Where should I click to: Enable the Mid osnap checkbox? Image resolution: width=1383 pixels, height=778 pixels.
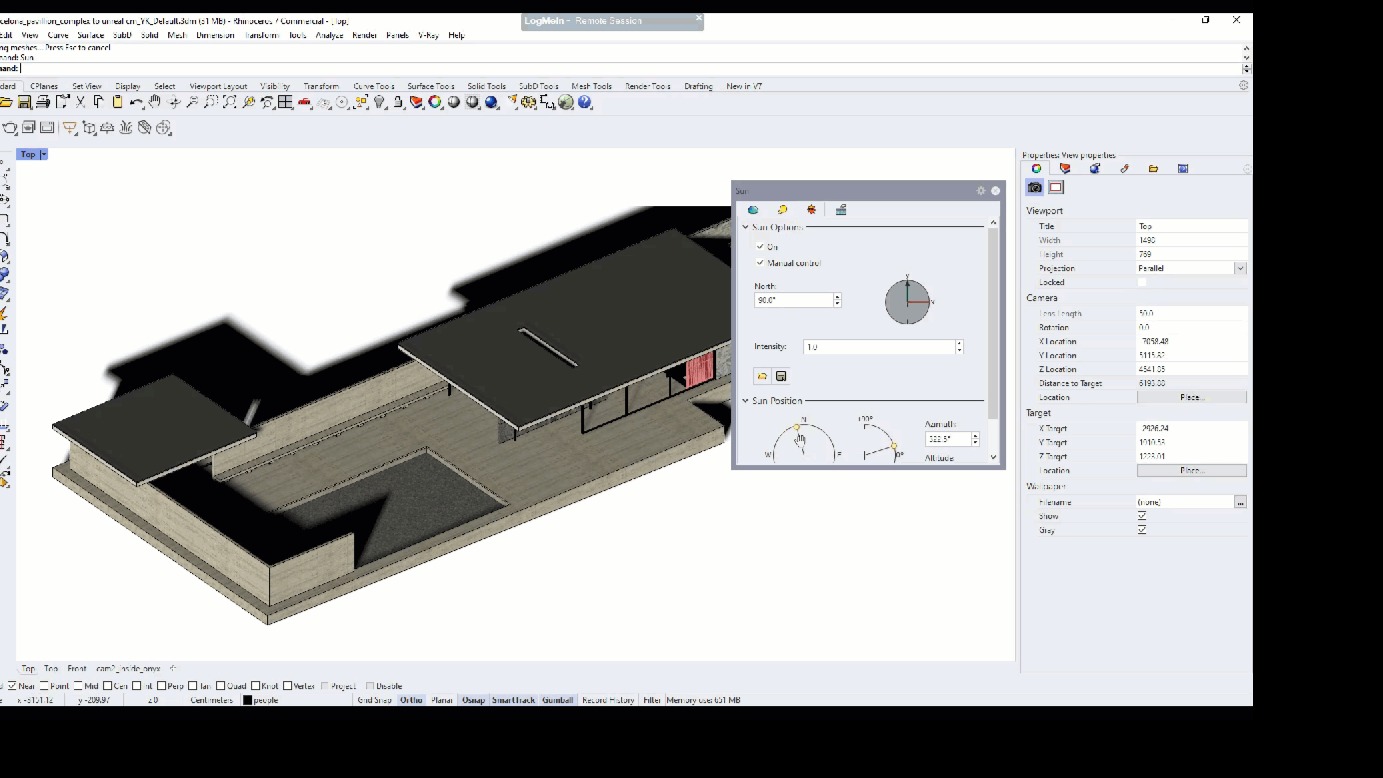[76, 686]
